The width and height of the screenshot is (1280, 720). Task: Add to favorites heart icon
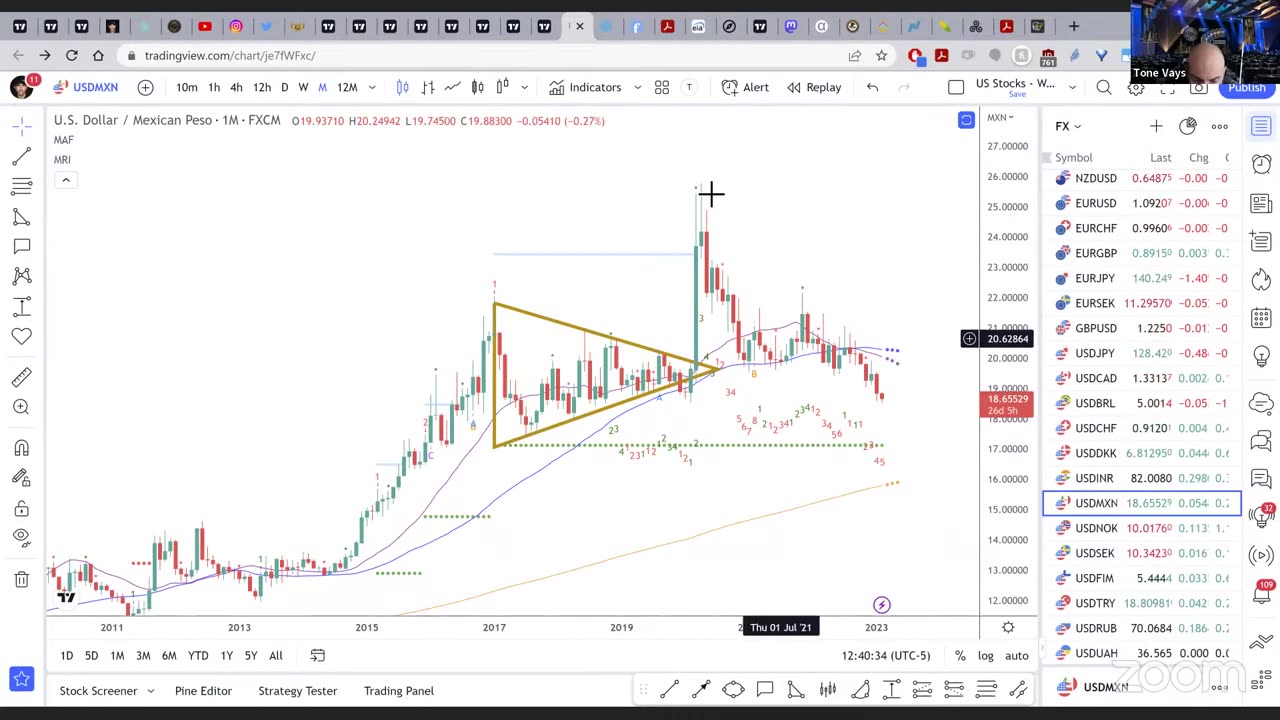[x=21, y=337]
